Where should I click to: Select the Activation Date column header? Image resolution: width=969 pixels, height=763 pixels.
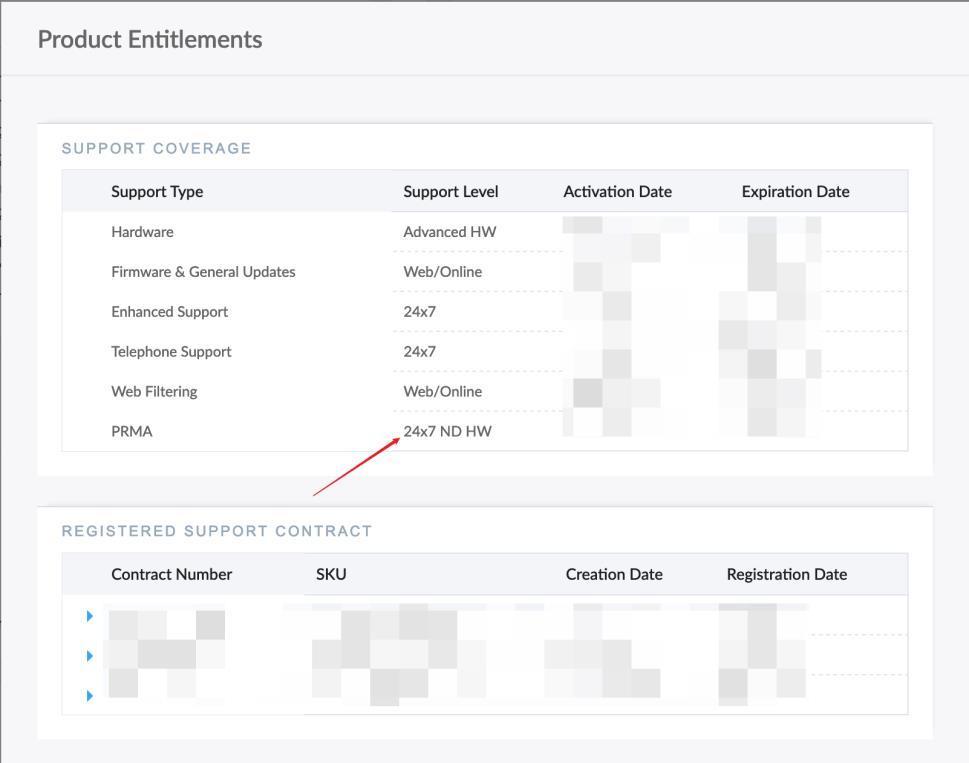[x=617, y=191]
